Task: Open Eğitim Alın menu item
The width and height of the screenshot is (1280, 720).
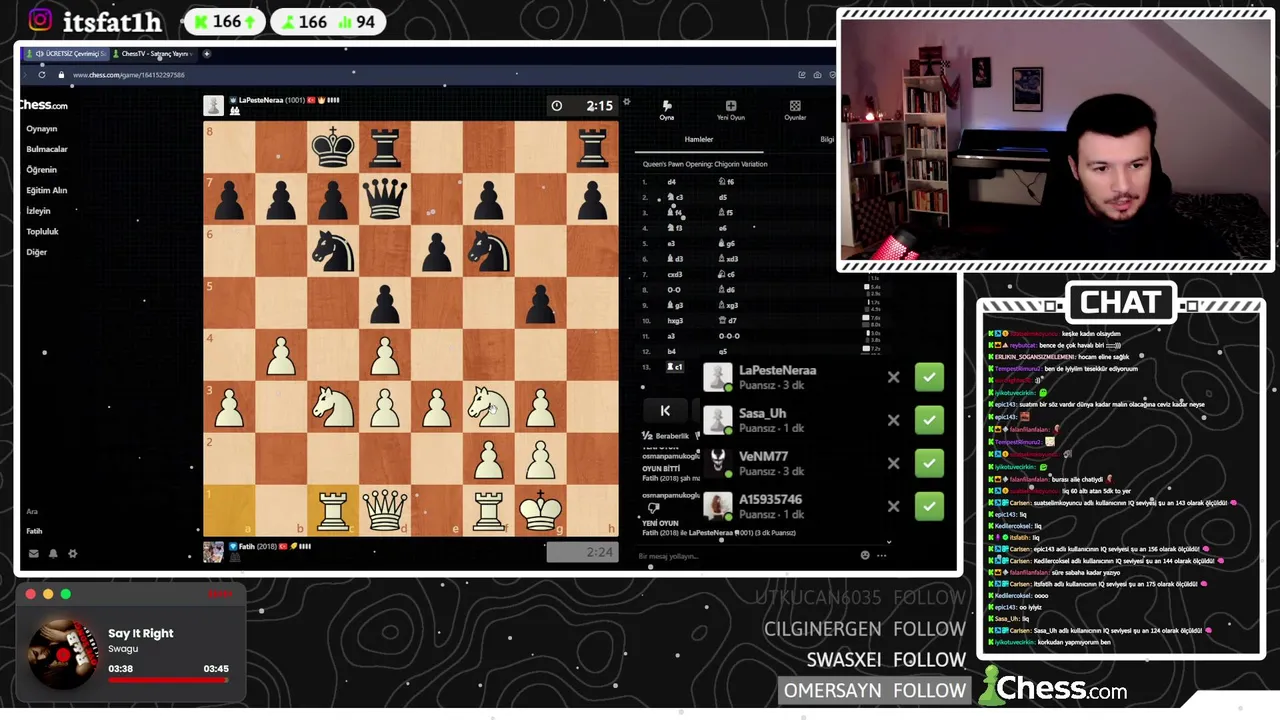Action: (x=46, y=190)
